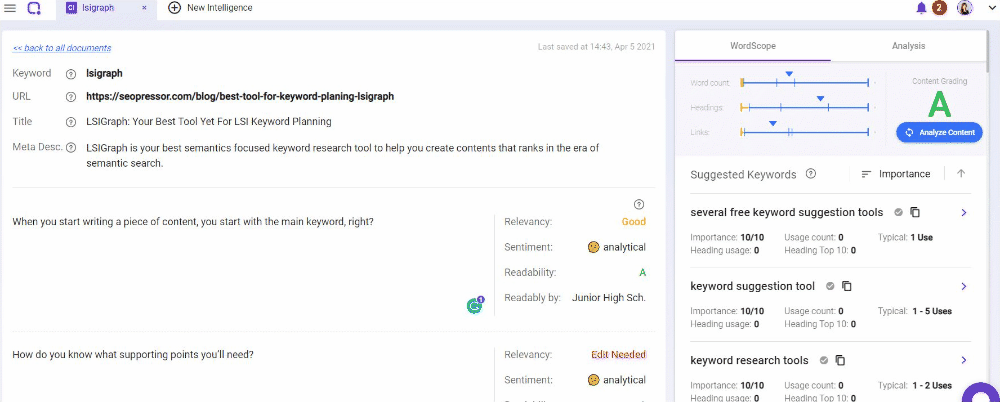Screen dimensions: 1000x402
Task: Open help icon next to Keyword
Action: point(71,74)
